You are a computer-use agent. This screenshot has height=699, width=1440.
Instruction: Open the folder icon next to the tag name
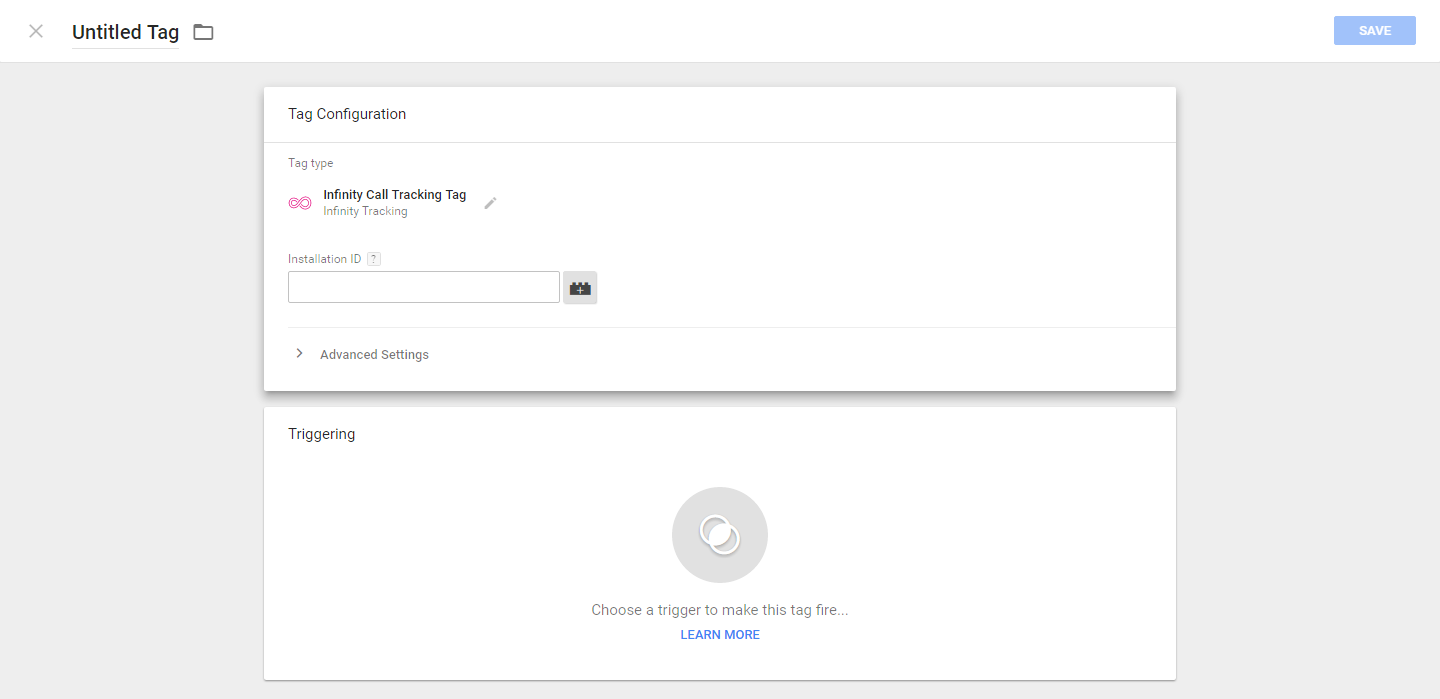[x=203, y=32]
